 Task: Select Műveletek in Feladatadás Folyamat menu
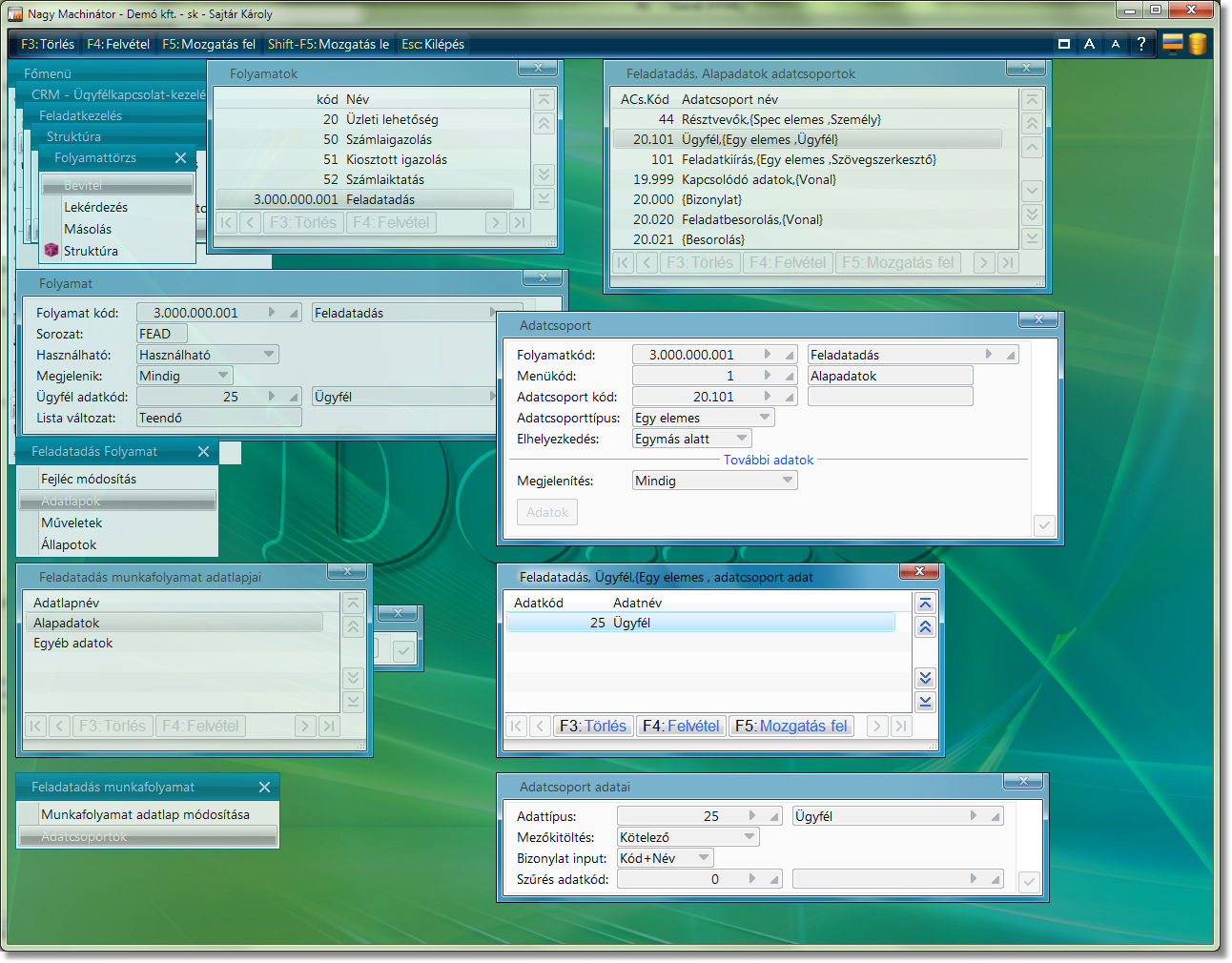point(72,522)
